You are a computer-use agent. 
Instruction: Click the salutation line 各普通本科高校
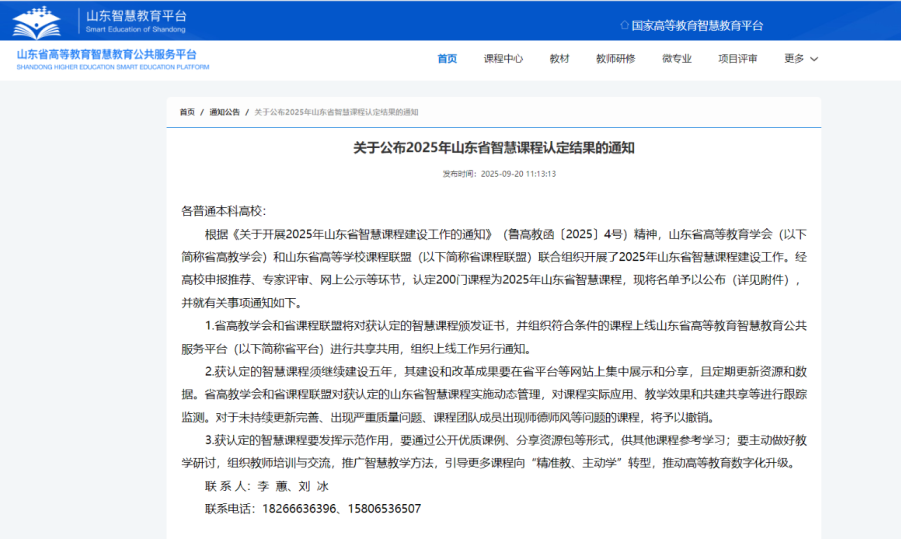click(223, 211)
